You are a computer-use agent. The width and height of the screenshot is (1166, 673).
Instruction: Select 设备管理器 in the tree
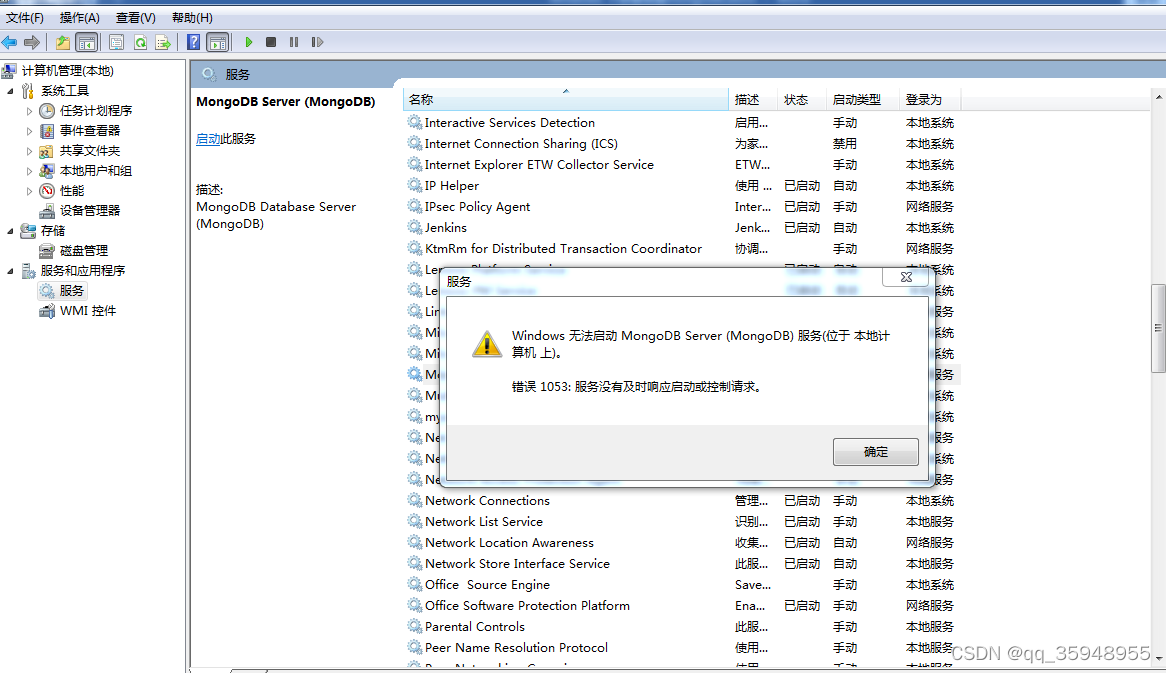(x=90, y=211)
